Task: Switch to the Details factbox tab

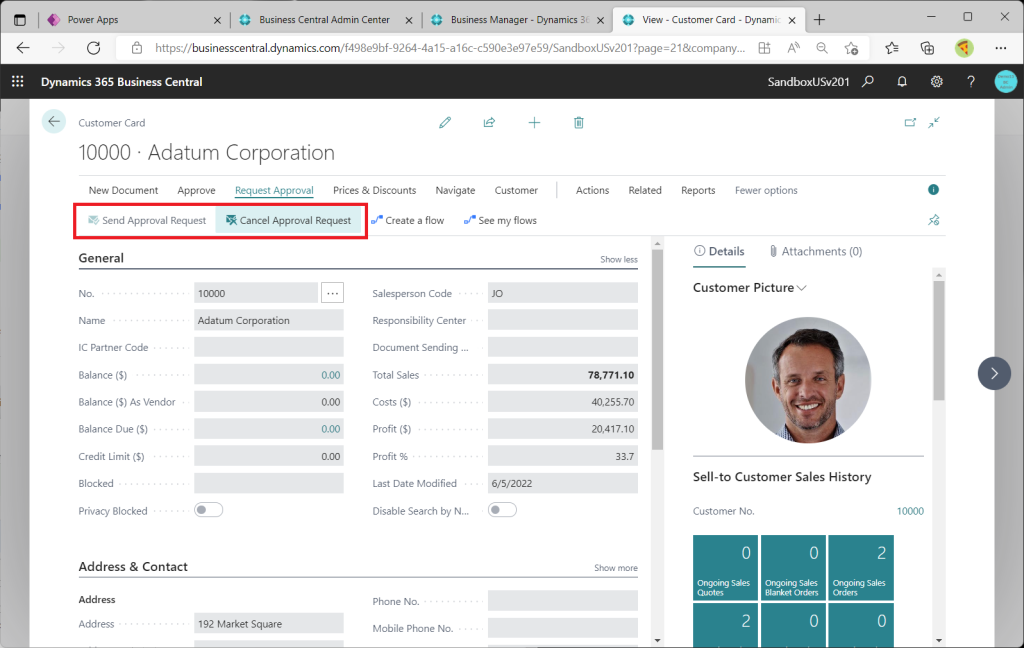Action: 719,251
